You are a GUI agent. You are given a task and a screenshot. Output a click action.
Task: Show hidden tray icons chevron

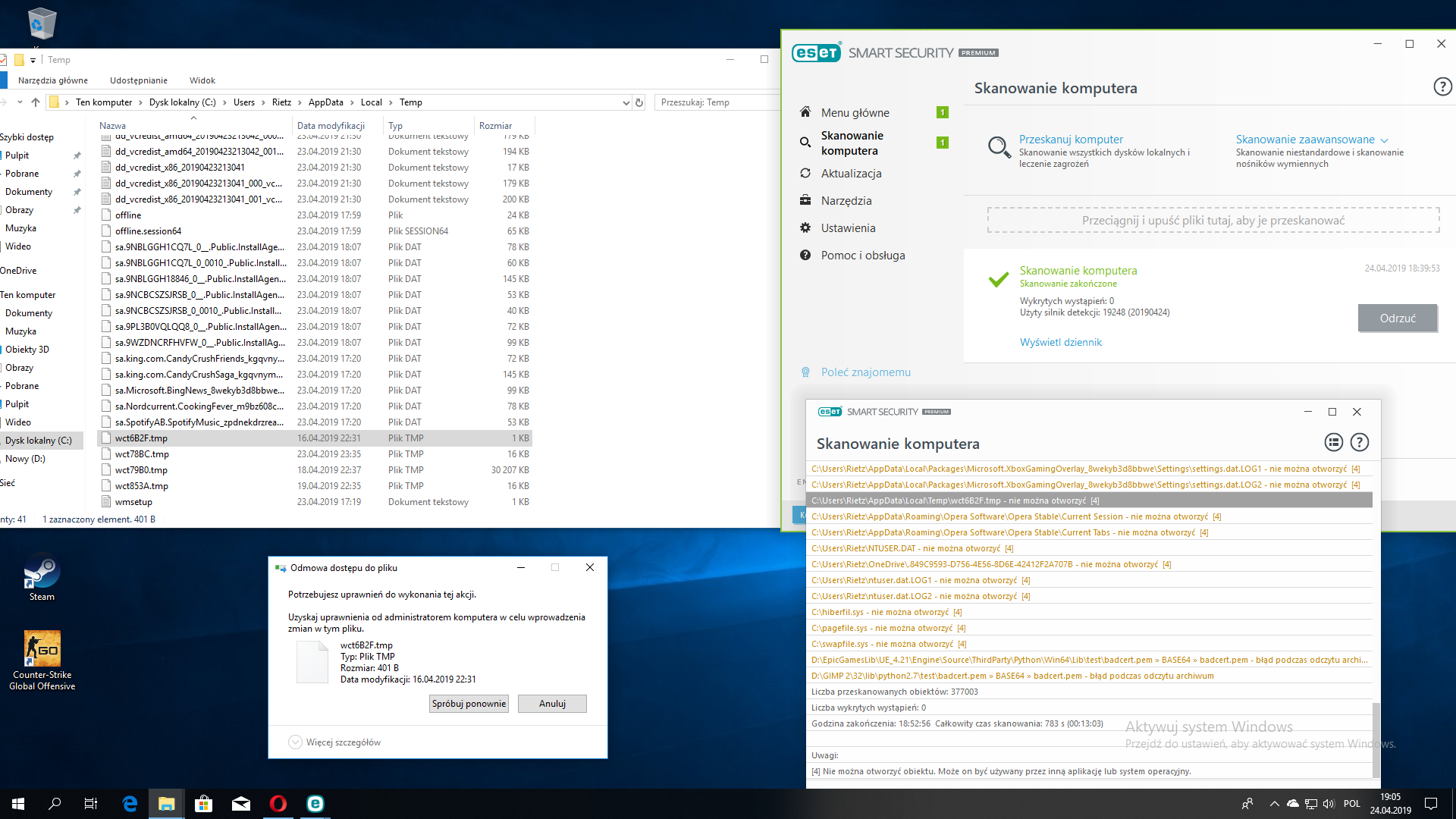(x=1274, y=804)
